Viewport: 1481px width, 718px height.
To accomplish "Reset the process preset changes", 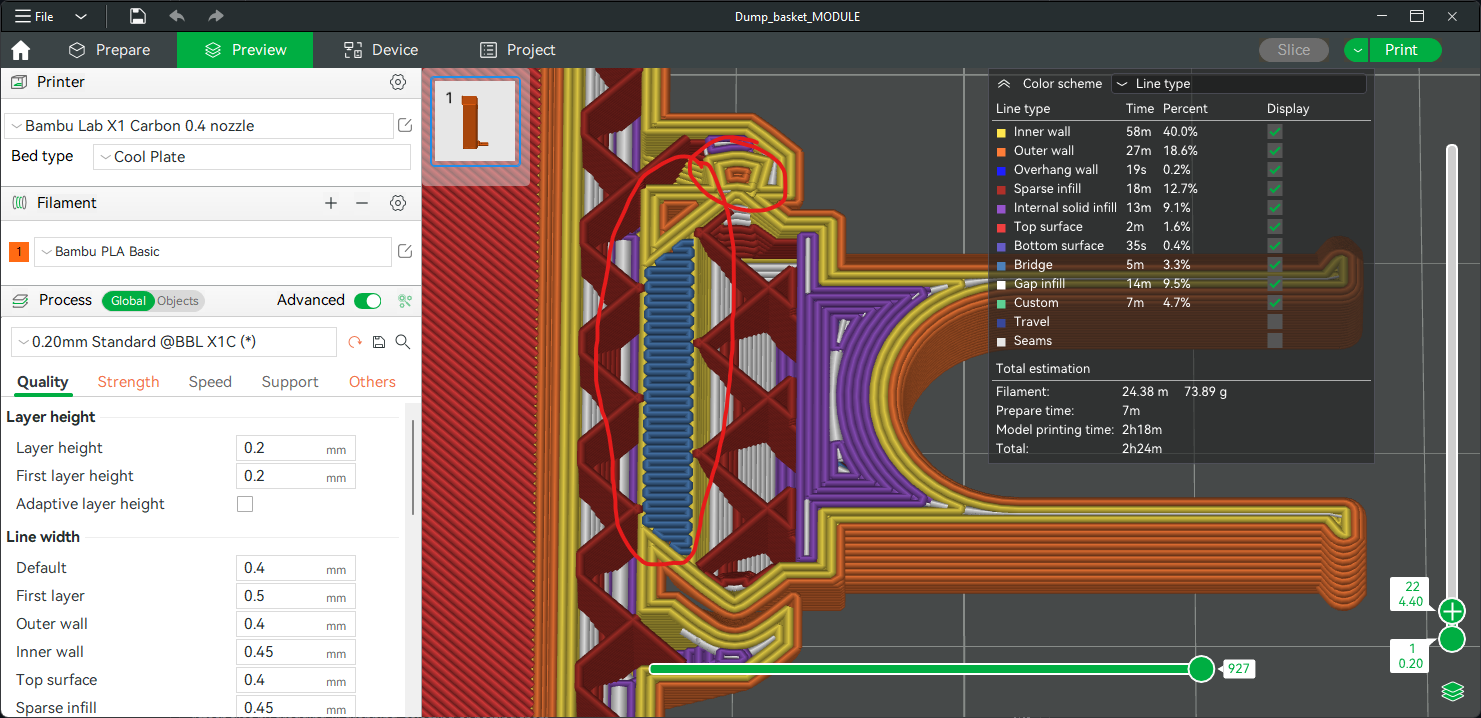I will coord(355,342).
